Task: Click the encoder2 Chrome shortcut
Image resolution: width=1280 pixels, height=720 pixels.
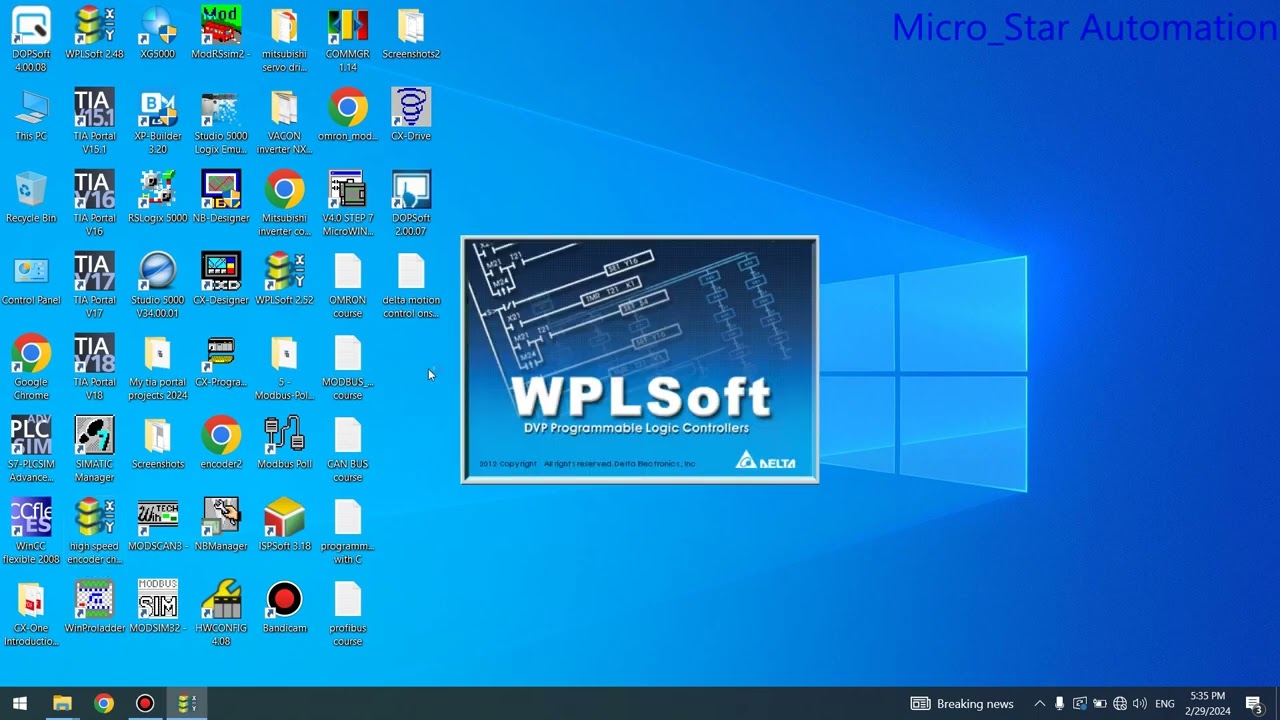Action: point(221,442)
